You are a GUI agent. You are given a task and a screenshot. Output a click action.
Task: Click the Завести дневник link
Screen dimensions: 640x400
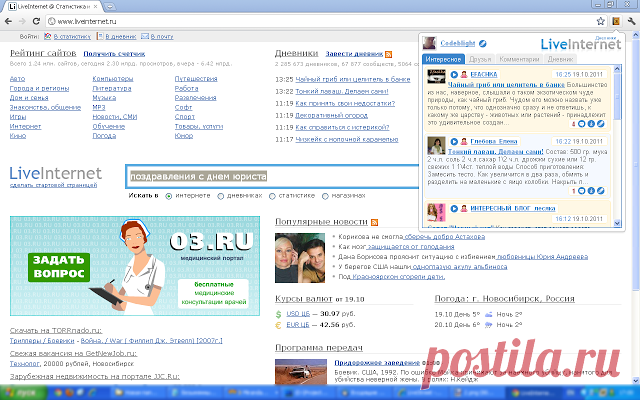354,53
